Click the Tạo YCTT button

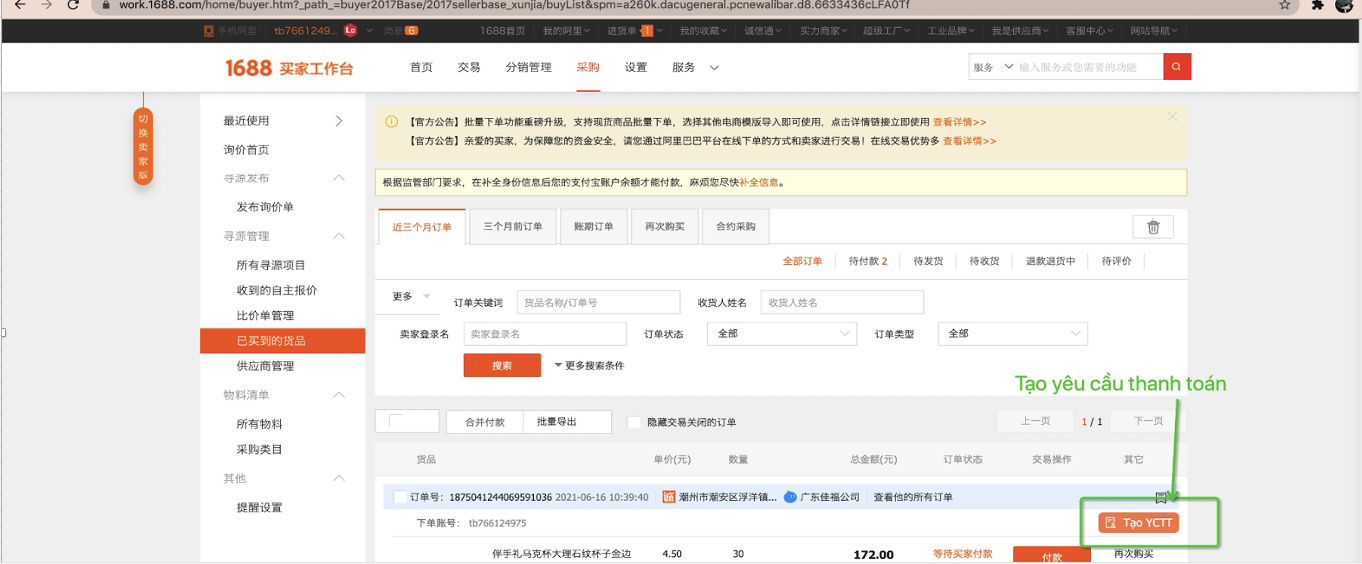[x=1138, y=523]
